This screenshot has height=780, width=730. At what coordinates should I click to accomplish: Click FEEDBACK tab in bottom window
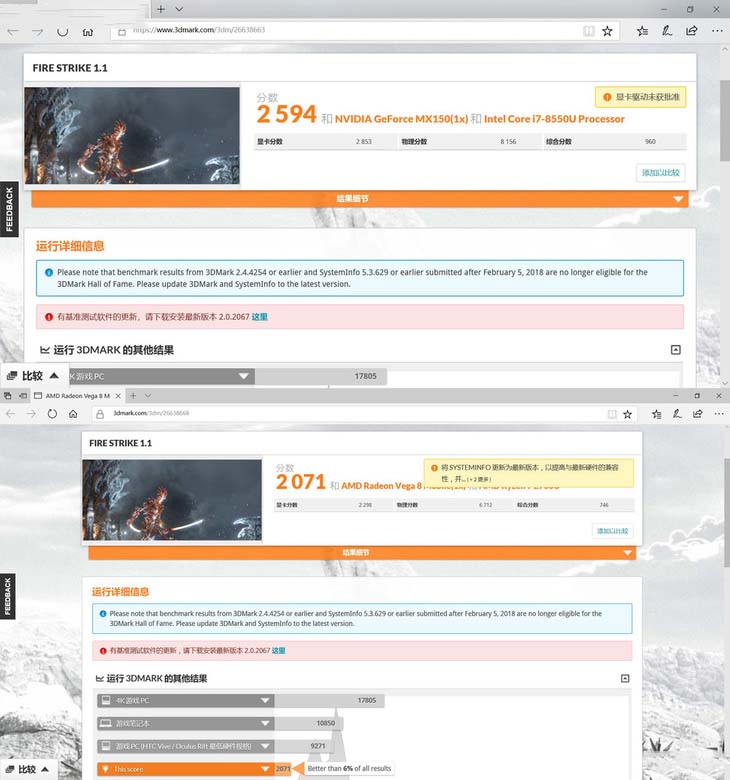[x=7, y=596]
